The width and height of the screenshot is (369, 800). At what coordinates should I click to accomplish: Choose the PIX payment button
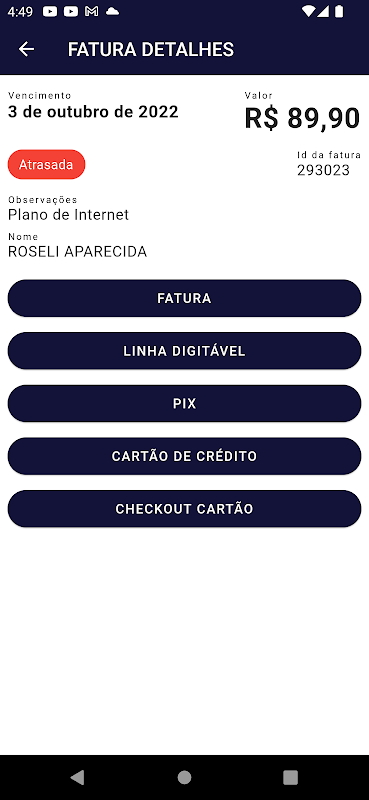click(184, 404)
